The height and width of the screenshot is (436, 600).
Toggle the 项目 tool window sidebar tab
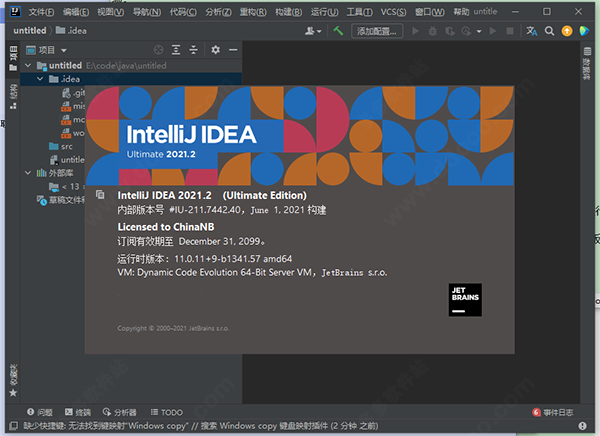[x=13, y=58]
